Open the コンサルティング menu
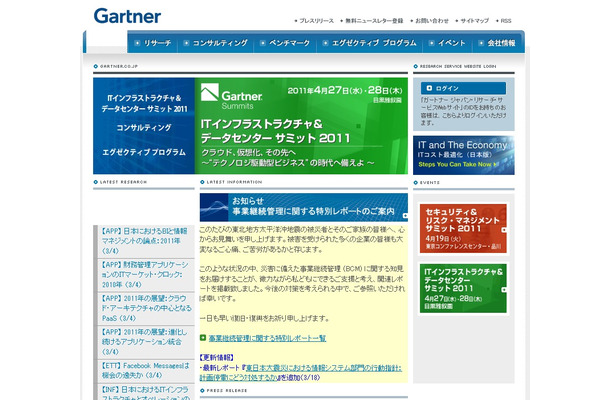Viewport: 610px width, 400px height. [220, 43]
